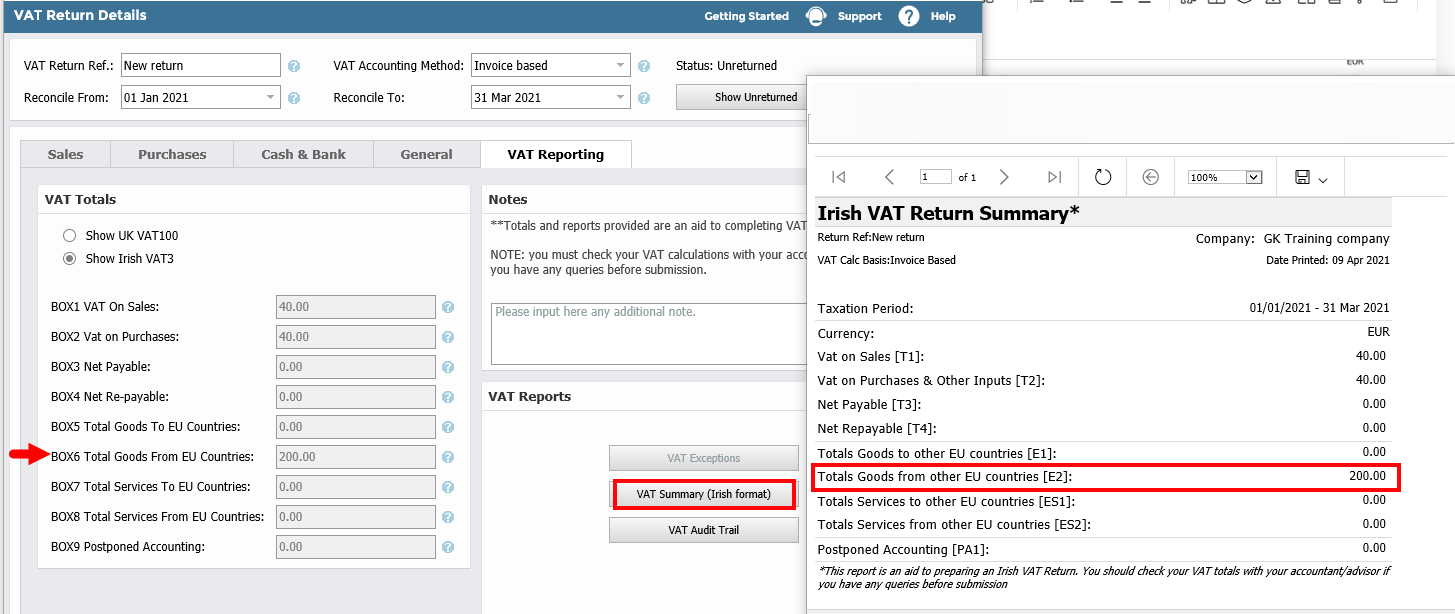The width and height of the screenshot is (1455, 614).
Task: Switch to the Cash & Bank tab
Action: [303, 154]
